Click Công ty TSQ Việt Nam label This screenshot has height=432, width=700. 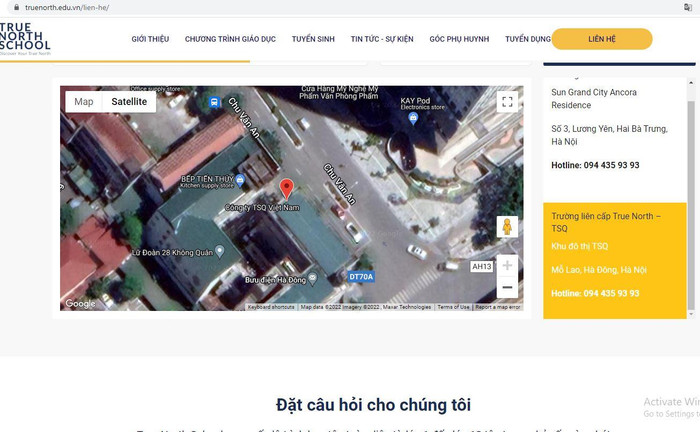coord(262,208)
